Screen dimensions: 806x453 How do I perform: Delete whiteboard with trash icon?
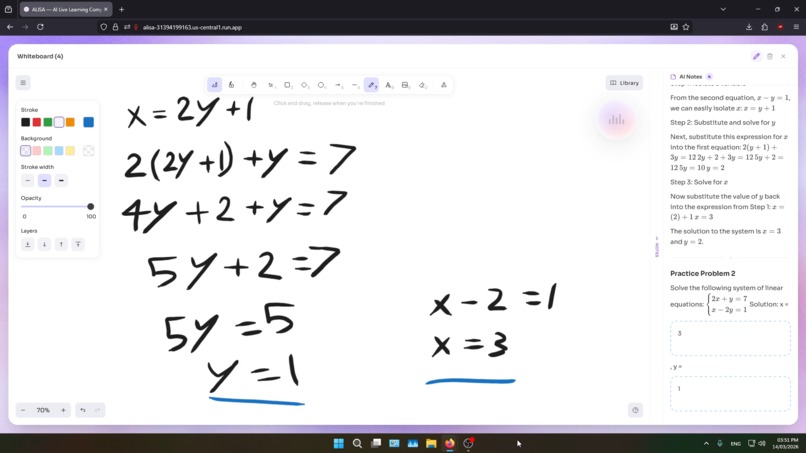click(x=770, y=57)
